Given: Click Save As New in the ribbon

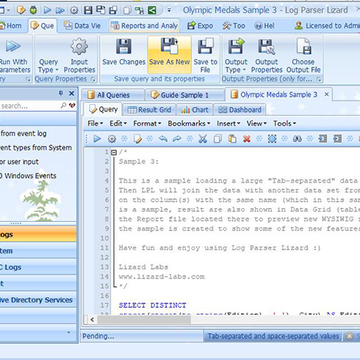Looking at the screenshot, I should [169, 55].
